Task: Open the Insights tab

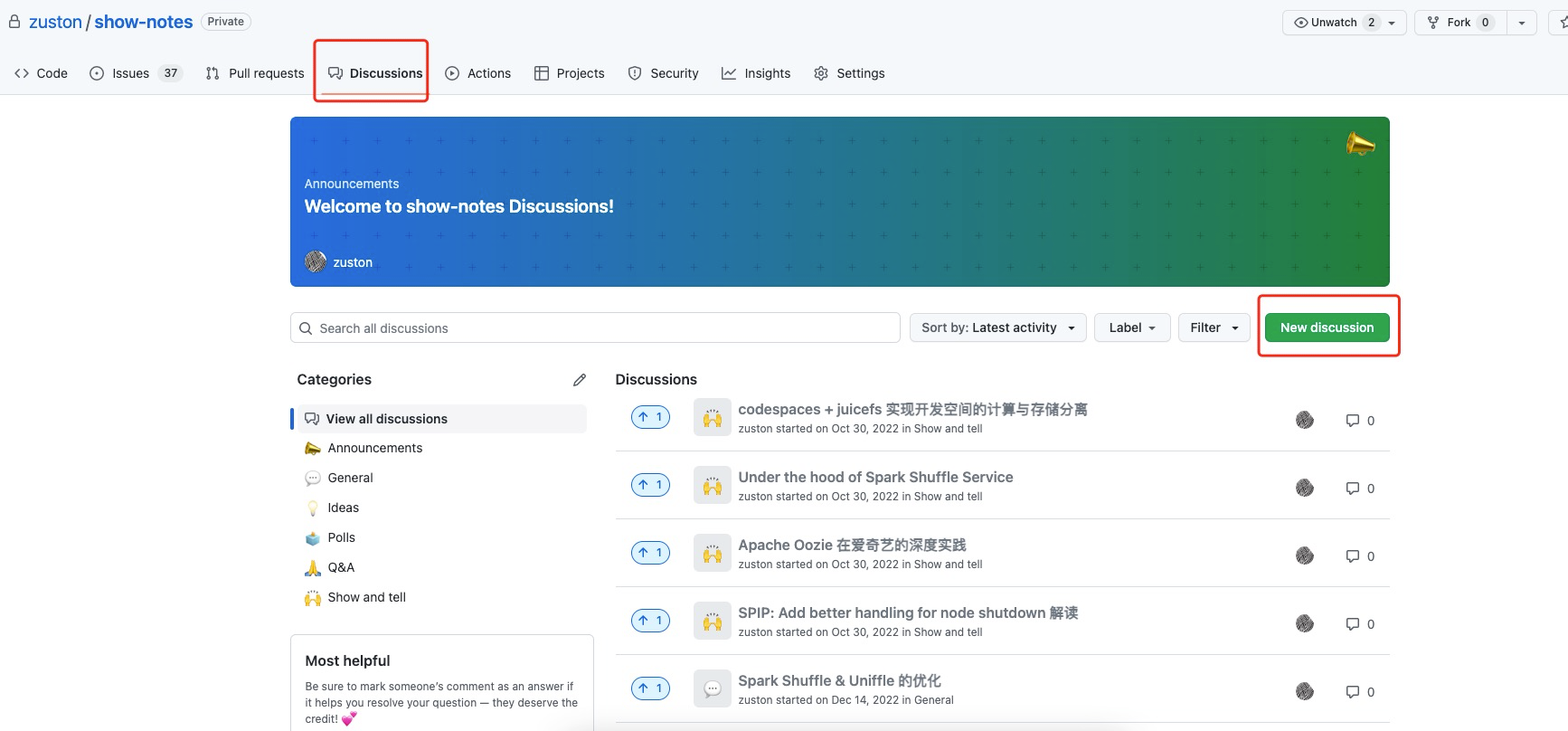Action: pyautogui.click(x=756, y=73)
